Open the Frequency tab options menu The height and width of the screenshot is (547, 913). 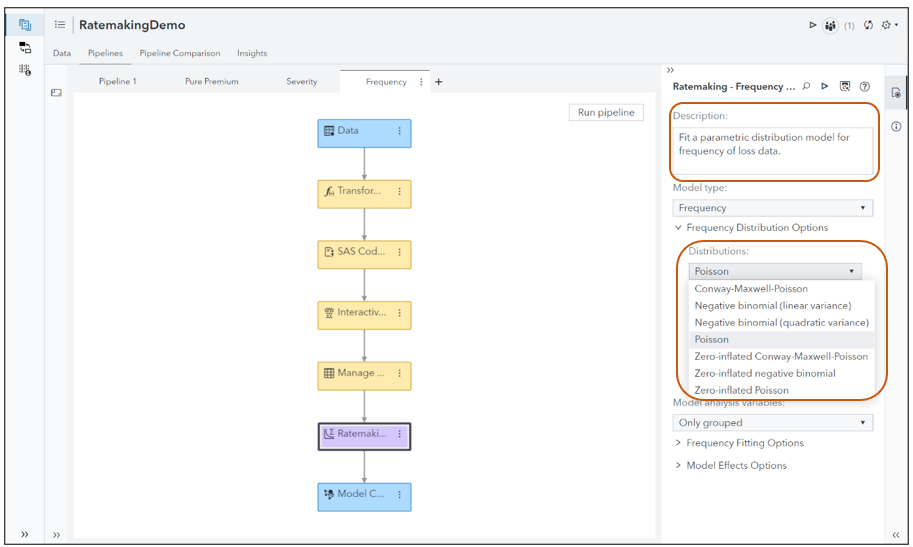coord(421,82)
